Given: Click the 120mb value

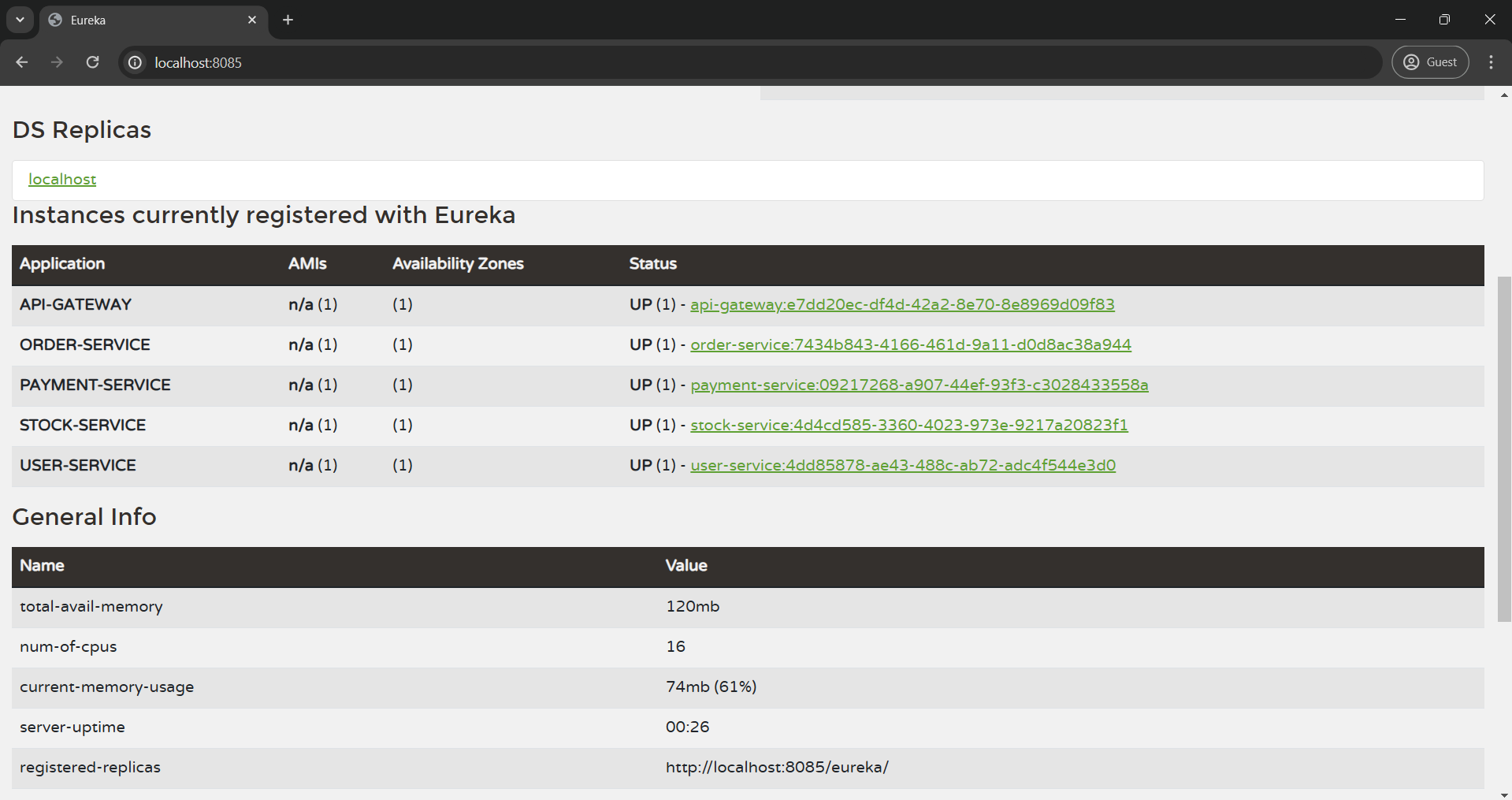Looking at the screenshot, I should click(693, 606).
